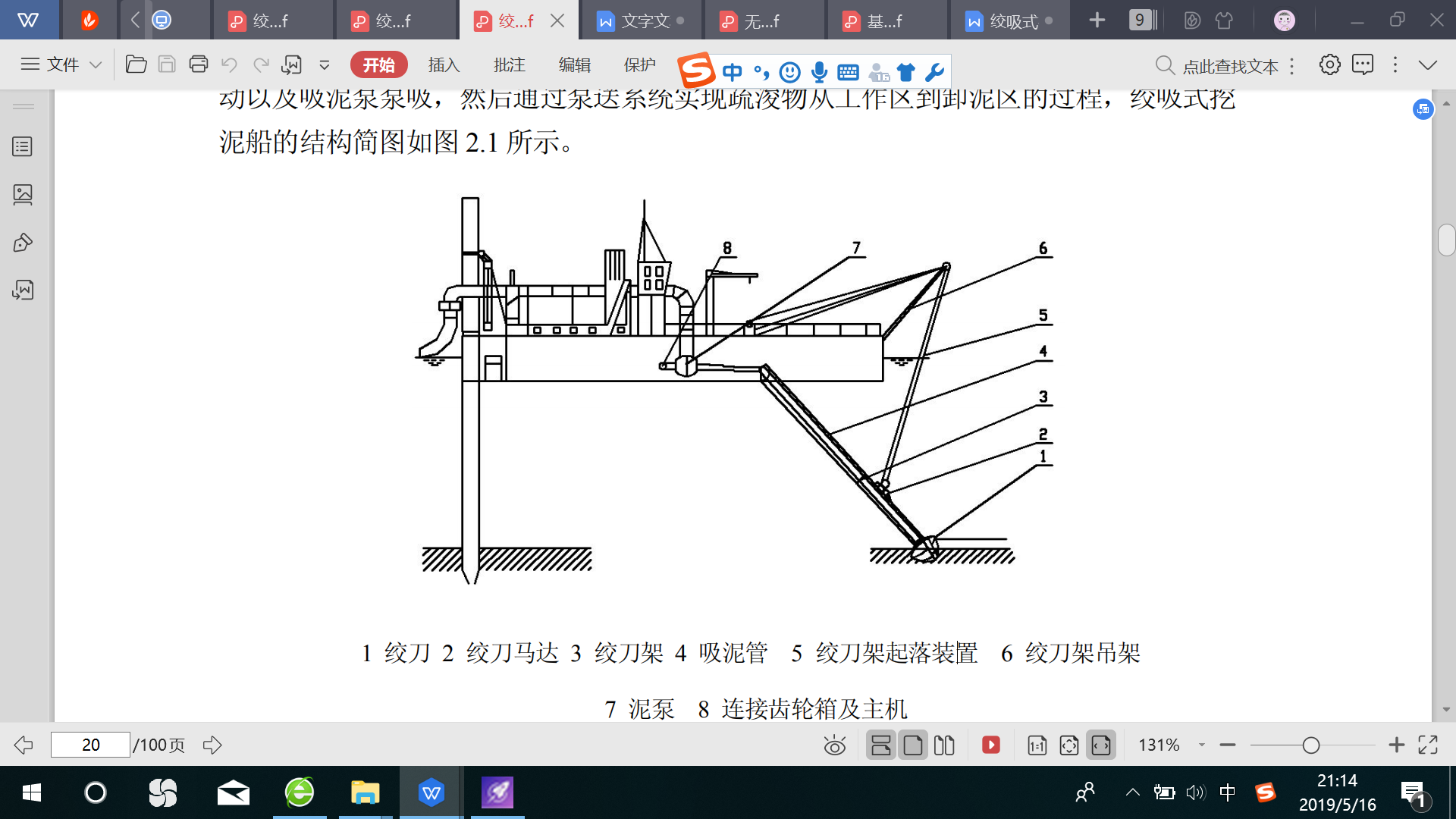Click the page number input field
This screenshot has width=1456, height=819.
coord(90,745)
